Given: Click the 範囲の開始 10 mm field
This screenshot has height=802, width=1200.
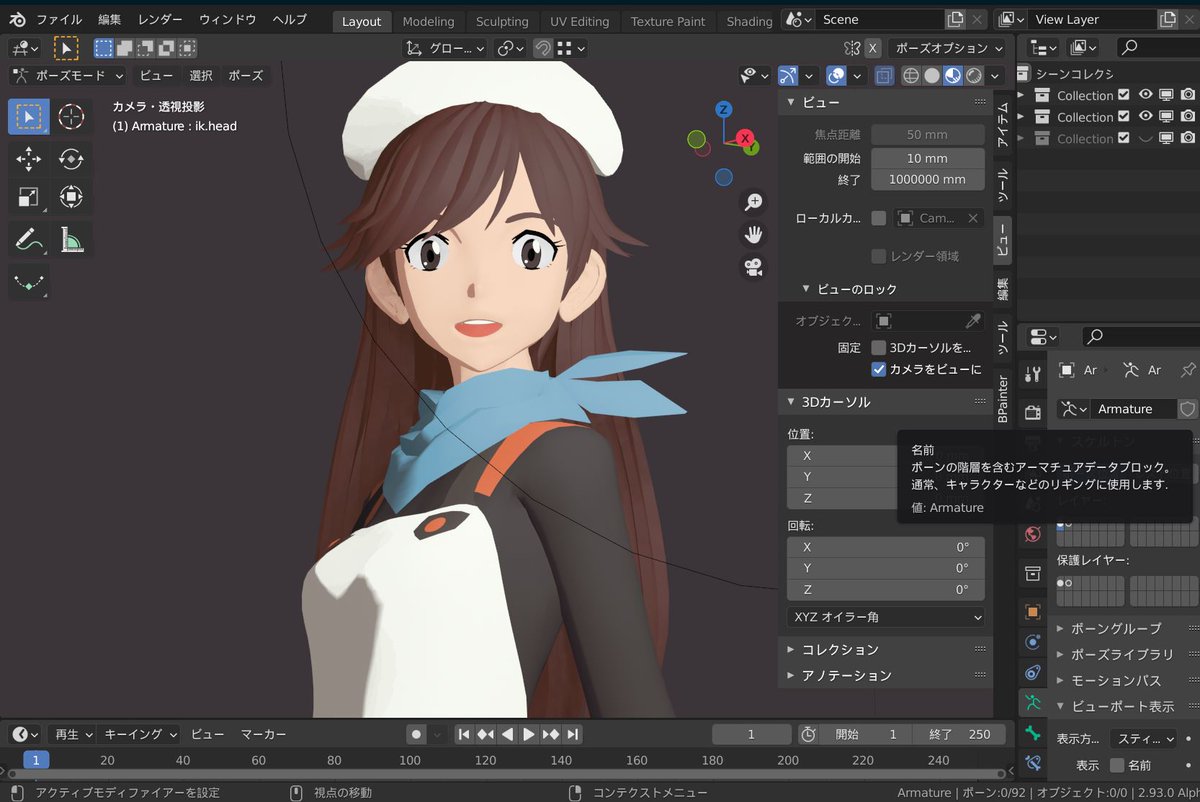Looking at the screenshot, I should pyautogui.click(x=927, y=158).
